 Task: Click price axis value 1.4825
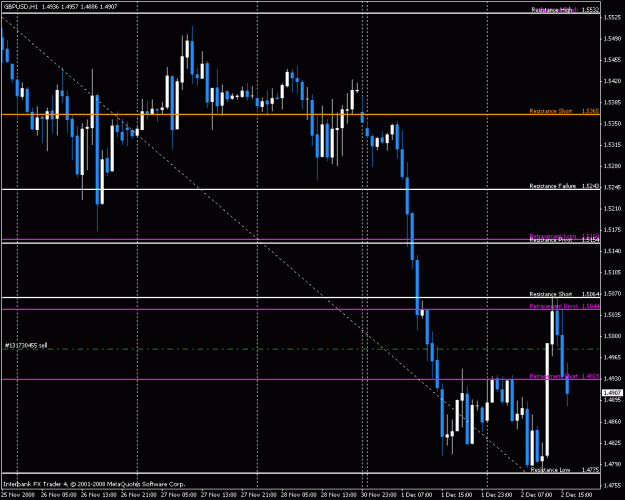pyautogui.click(x=612, y=443)
